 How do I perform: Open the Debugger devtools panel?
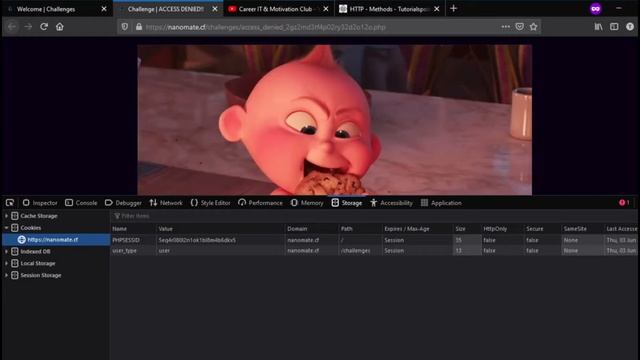(x=123, y=203)
